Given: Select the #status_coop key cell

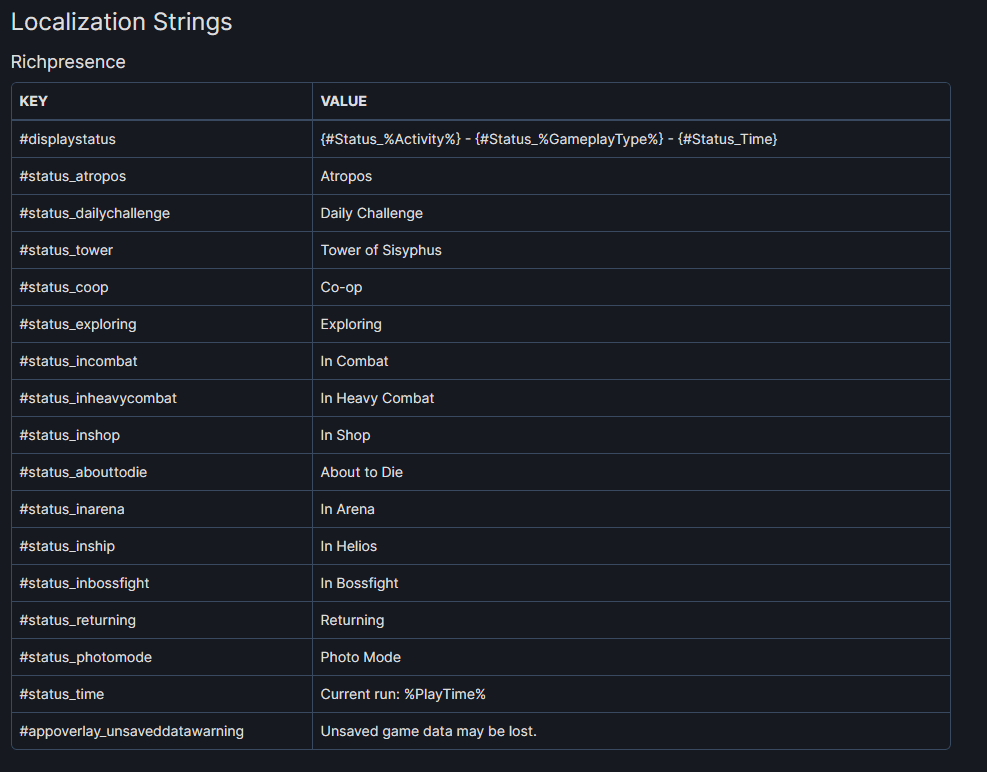Looking at the screenshot, I should (x=63, y=287).
